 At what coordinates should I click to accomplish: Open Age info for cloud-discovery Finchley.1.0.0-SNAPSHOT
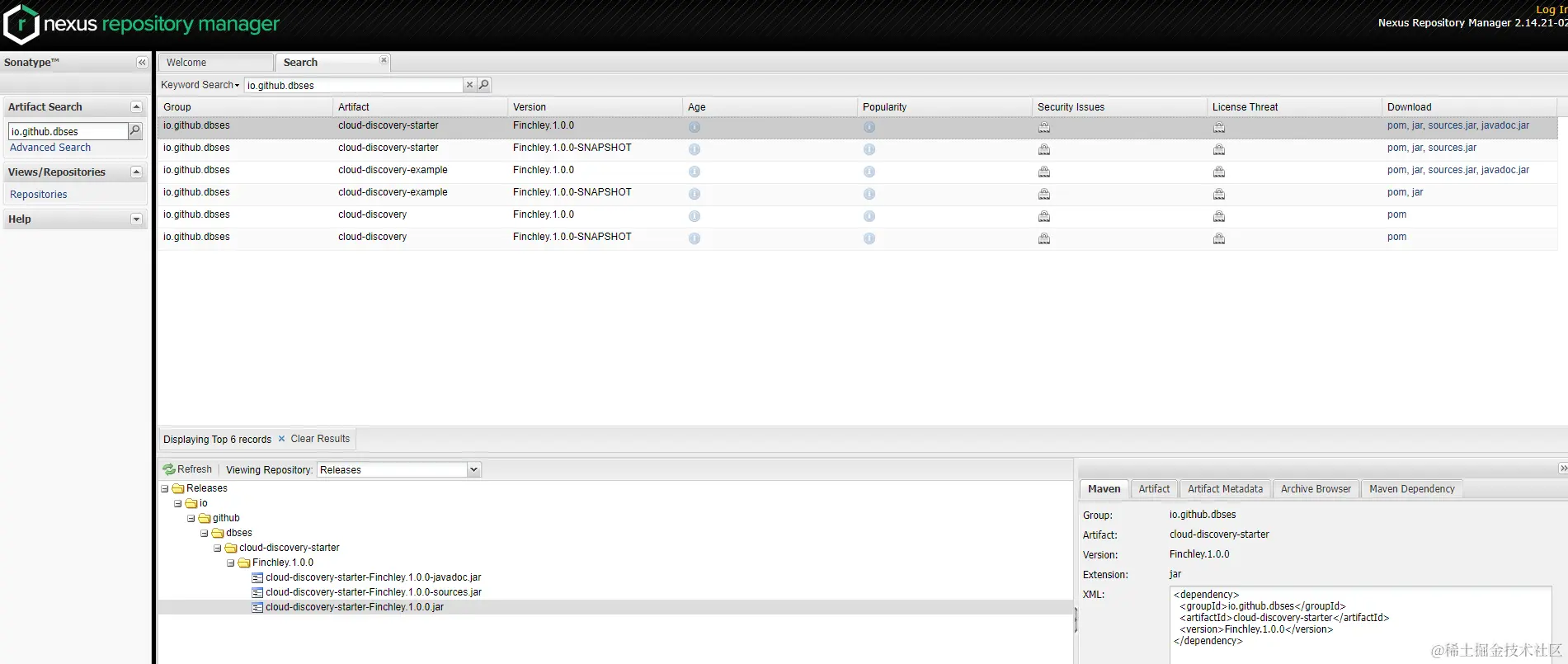click(695, 238)
